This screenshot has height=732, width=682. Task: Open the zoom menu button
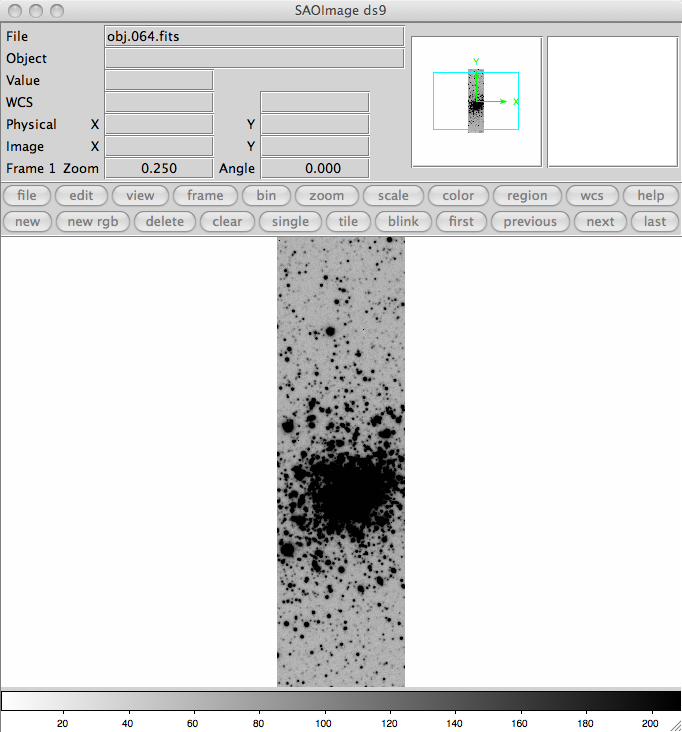pyautogui.click(x=327, y=195)
